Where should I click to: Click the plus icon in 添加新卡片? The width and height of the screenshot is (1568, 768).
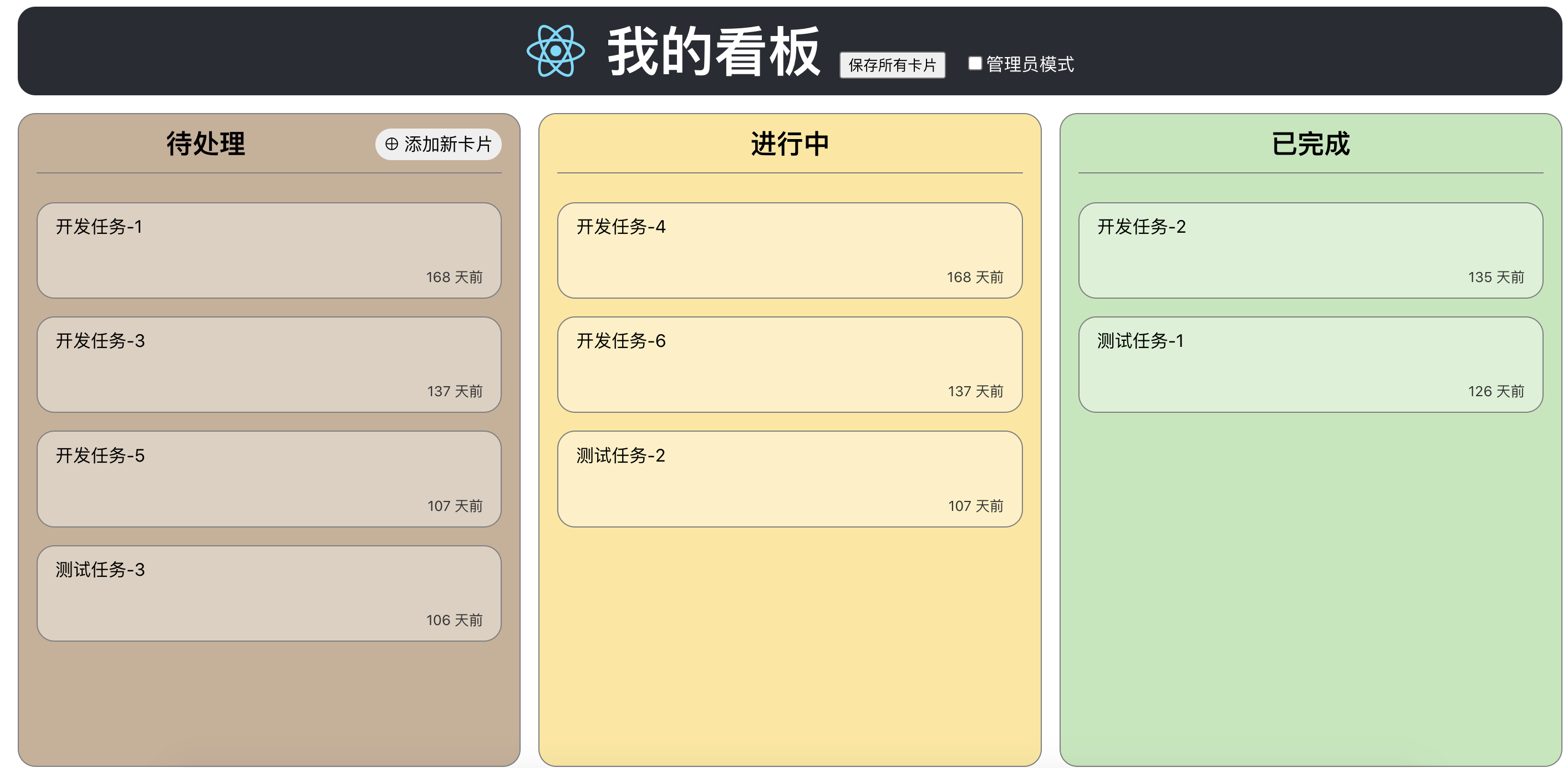[391, 144]
